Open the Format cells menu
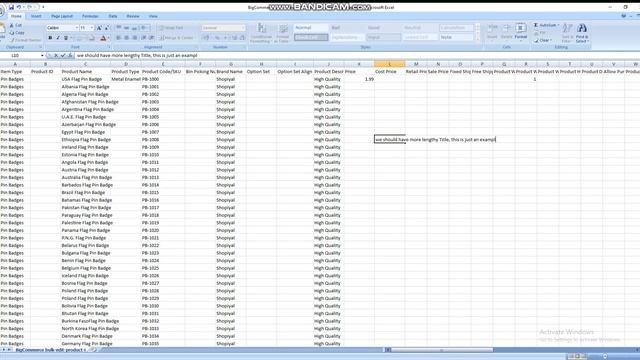 520,32
